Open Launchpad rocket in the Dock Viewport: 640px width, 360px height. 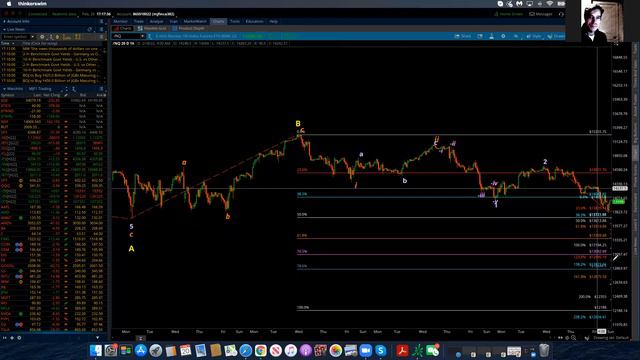(156, 350)
